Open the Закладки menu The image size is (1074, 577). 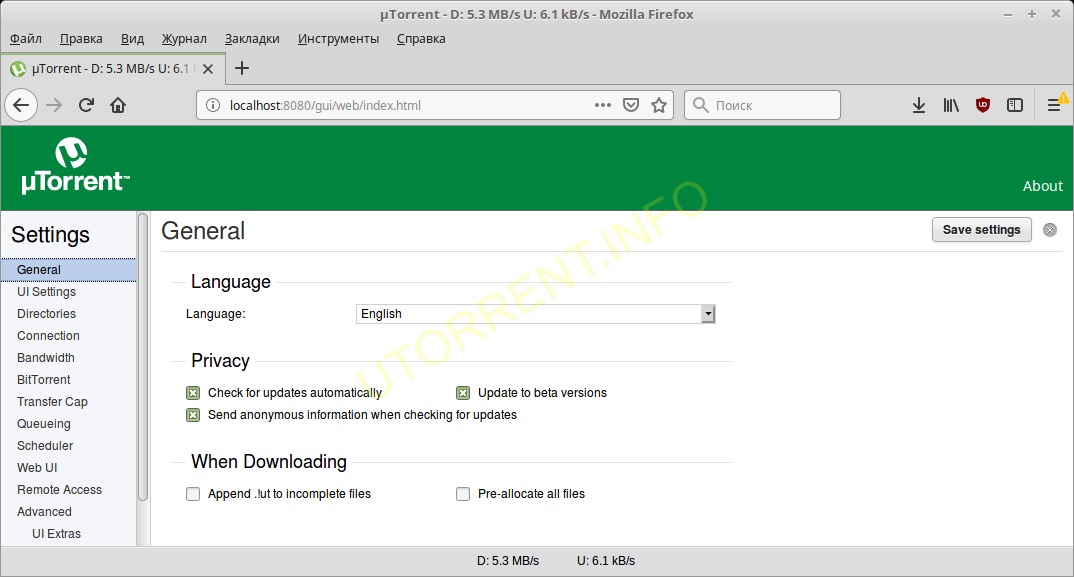252,38
